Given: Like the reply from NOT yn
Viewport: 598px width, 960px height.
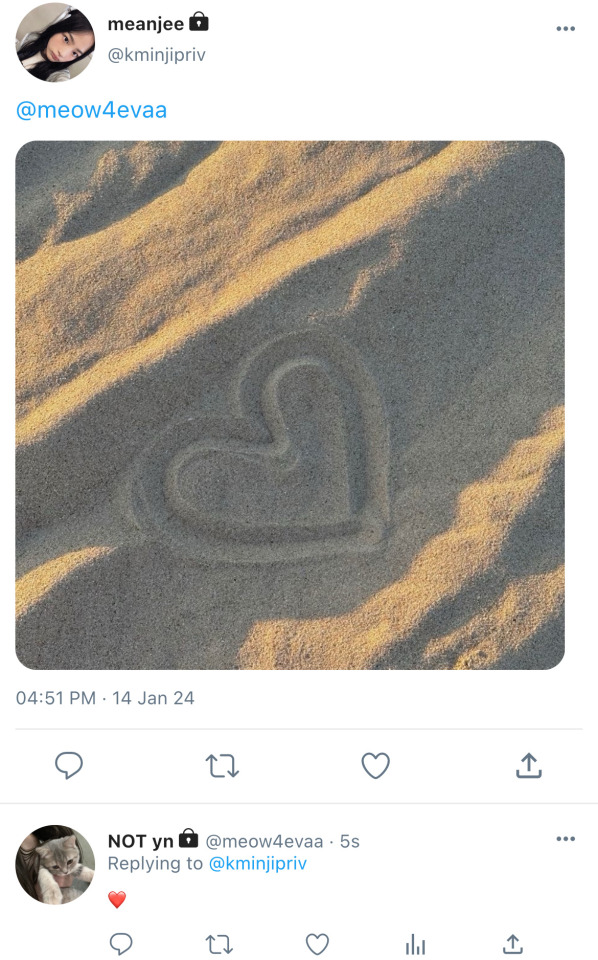Looking at the screenshot, I should 317,944.
